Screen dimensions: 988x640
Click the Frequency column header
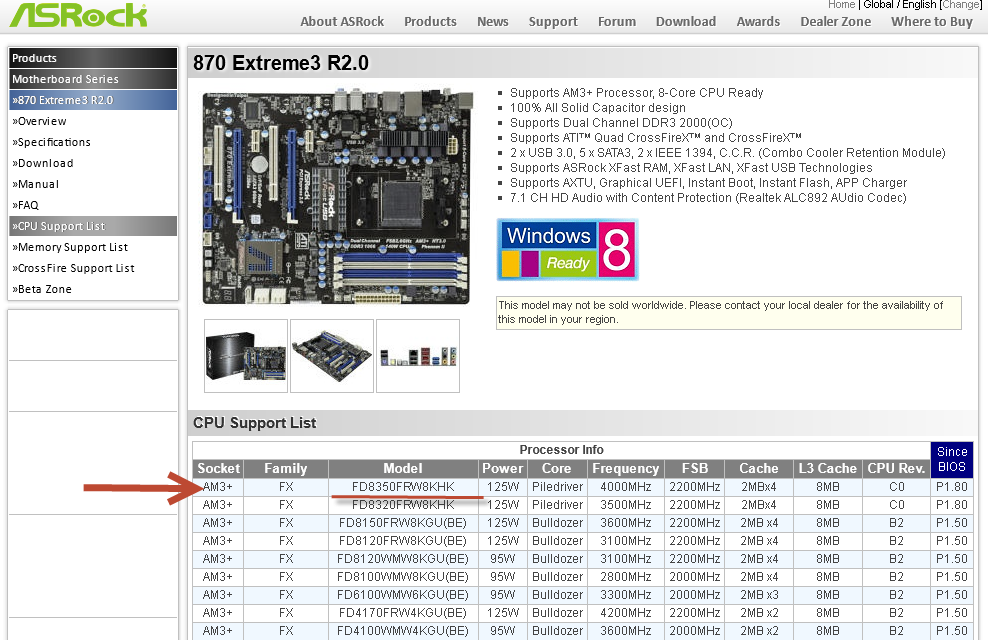[x=625, y=469]
